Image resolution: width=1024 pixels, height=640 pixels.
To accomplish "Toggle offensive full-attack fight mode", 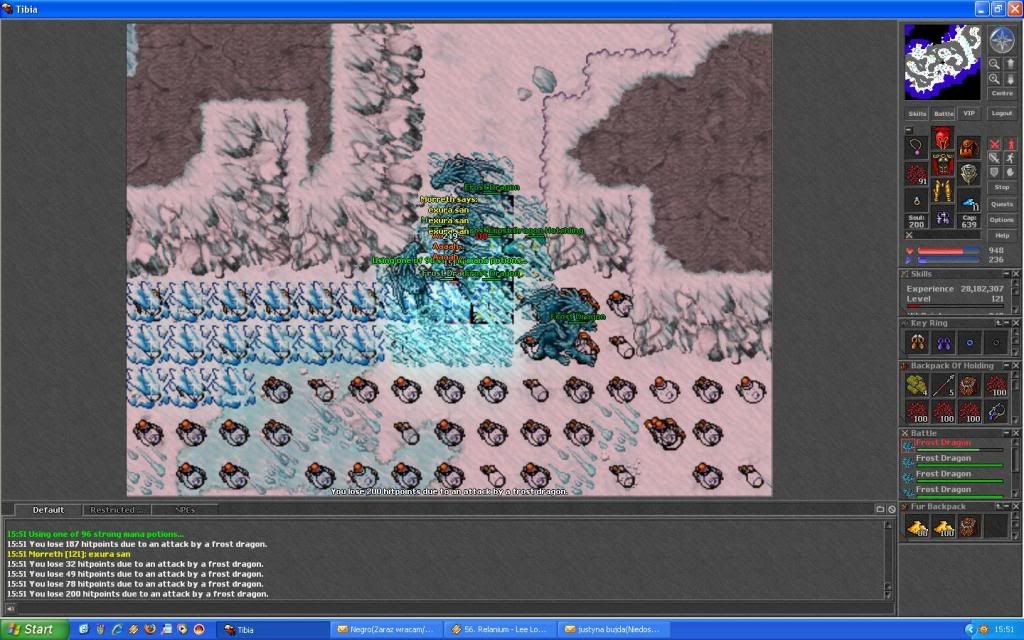I will 994,144.
